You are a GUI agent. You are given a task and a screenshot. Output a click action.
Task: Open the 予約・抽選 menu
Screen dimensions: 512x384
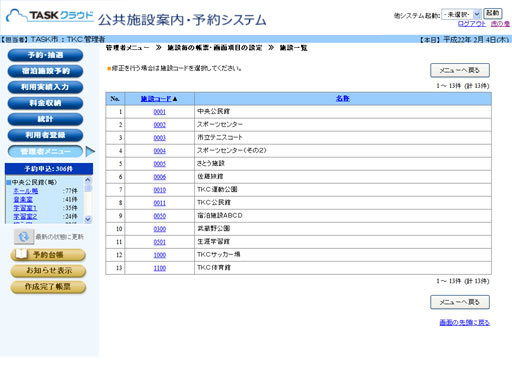tap(45, 55)
